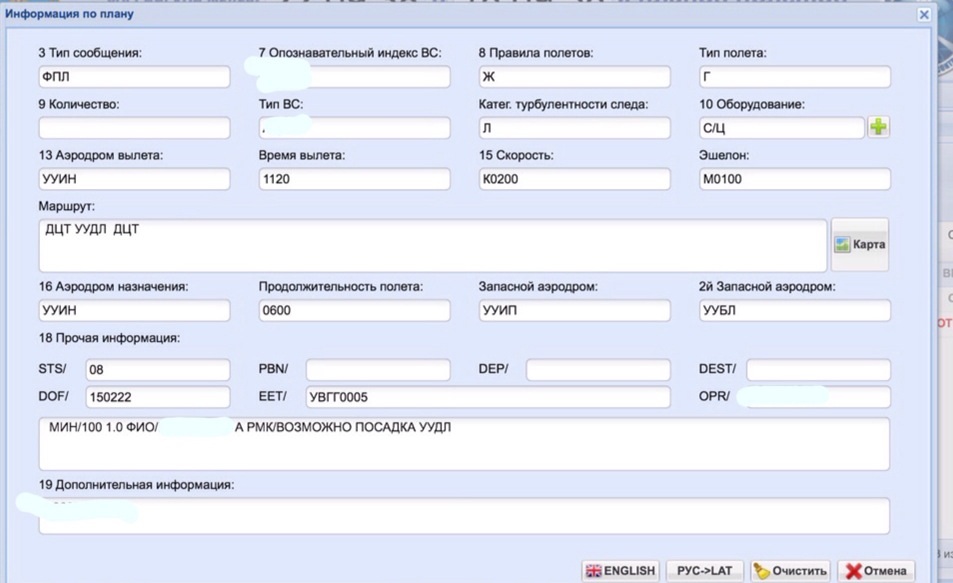The width and height of the screenshot is (953, 583).
Task: Click the green plus icon next to Оборудование
Action: click(878, 127)
